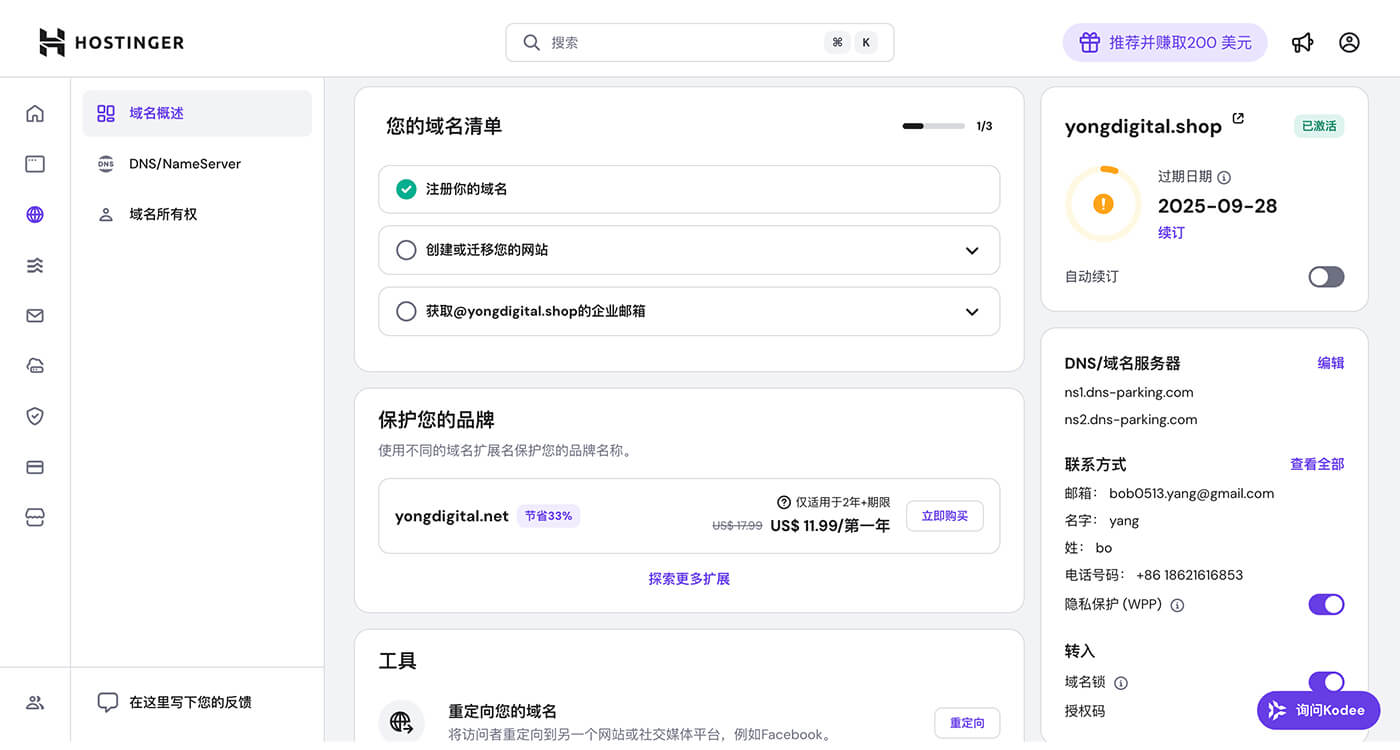Toggle the 自动续订 auto-renew switch

(1326, 277)
